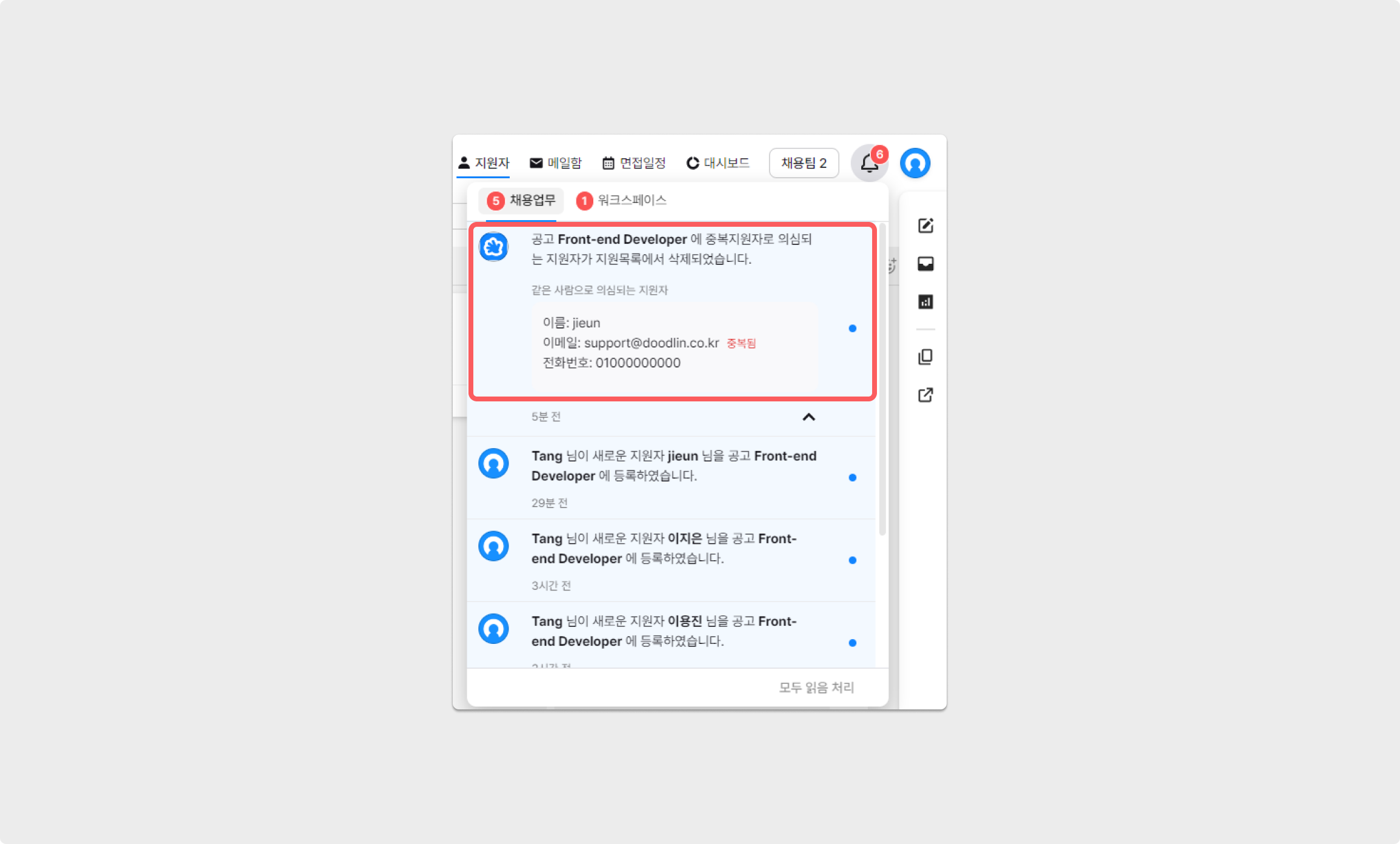Select the 채용업무 notification tab

522,201
